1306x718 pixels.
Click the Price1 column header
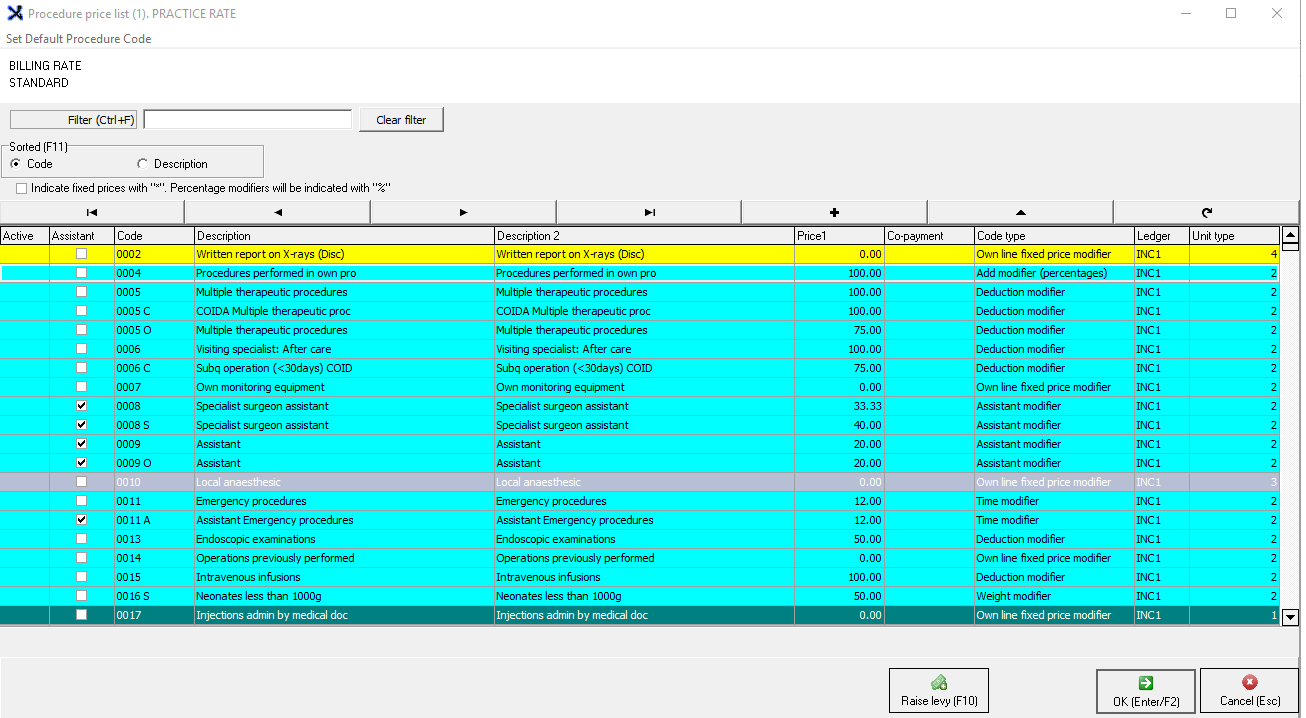[838, 236]
